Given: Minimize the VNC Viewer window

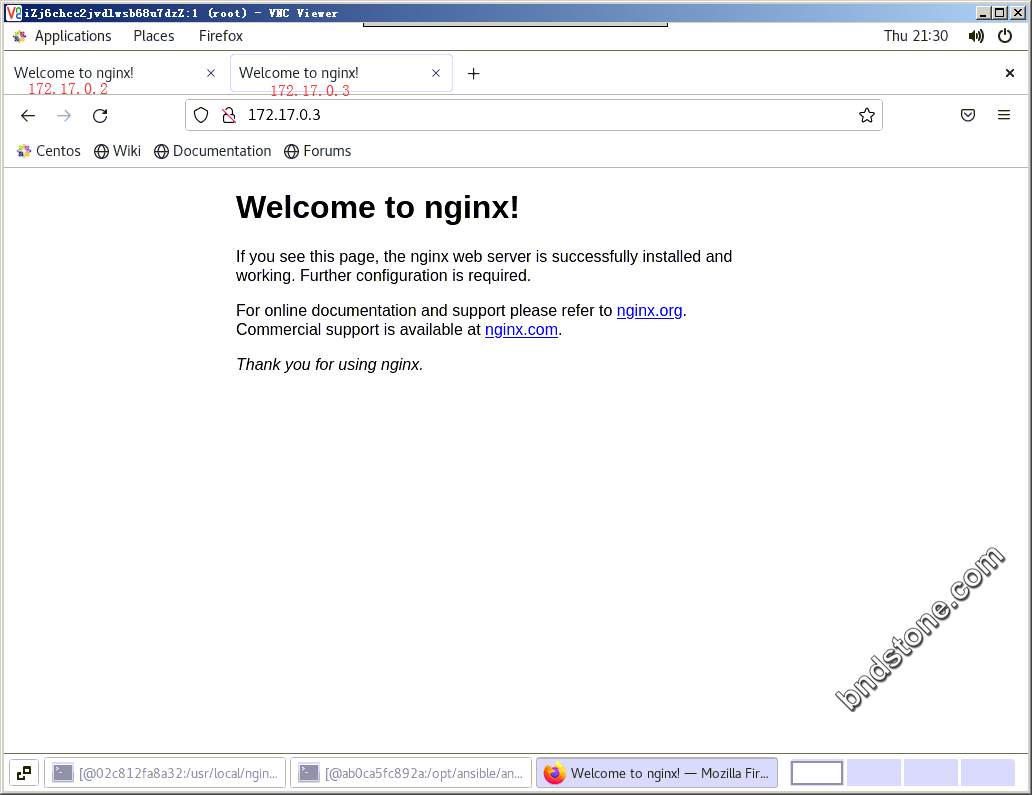Looking at the screenshot, I should 983,13.
